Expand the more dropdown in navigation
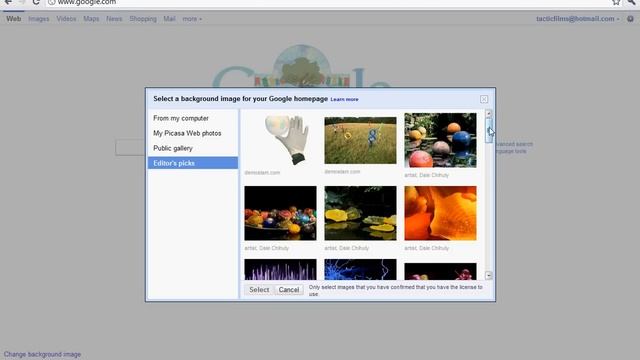This screenshot has height=360, width=640. (x=192, y=19)
